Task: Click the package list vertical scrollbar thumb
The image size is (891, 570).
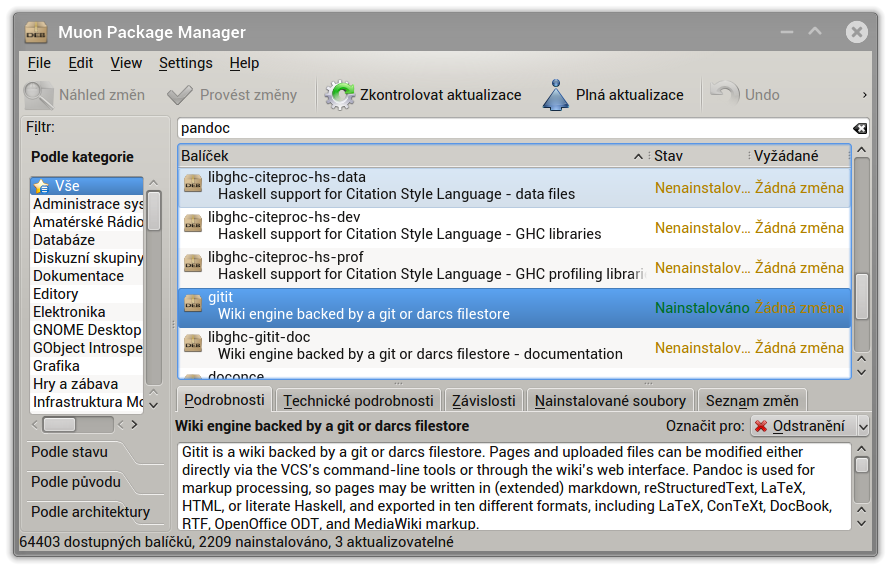Action: 861,296
